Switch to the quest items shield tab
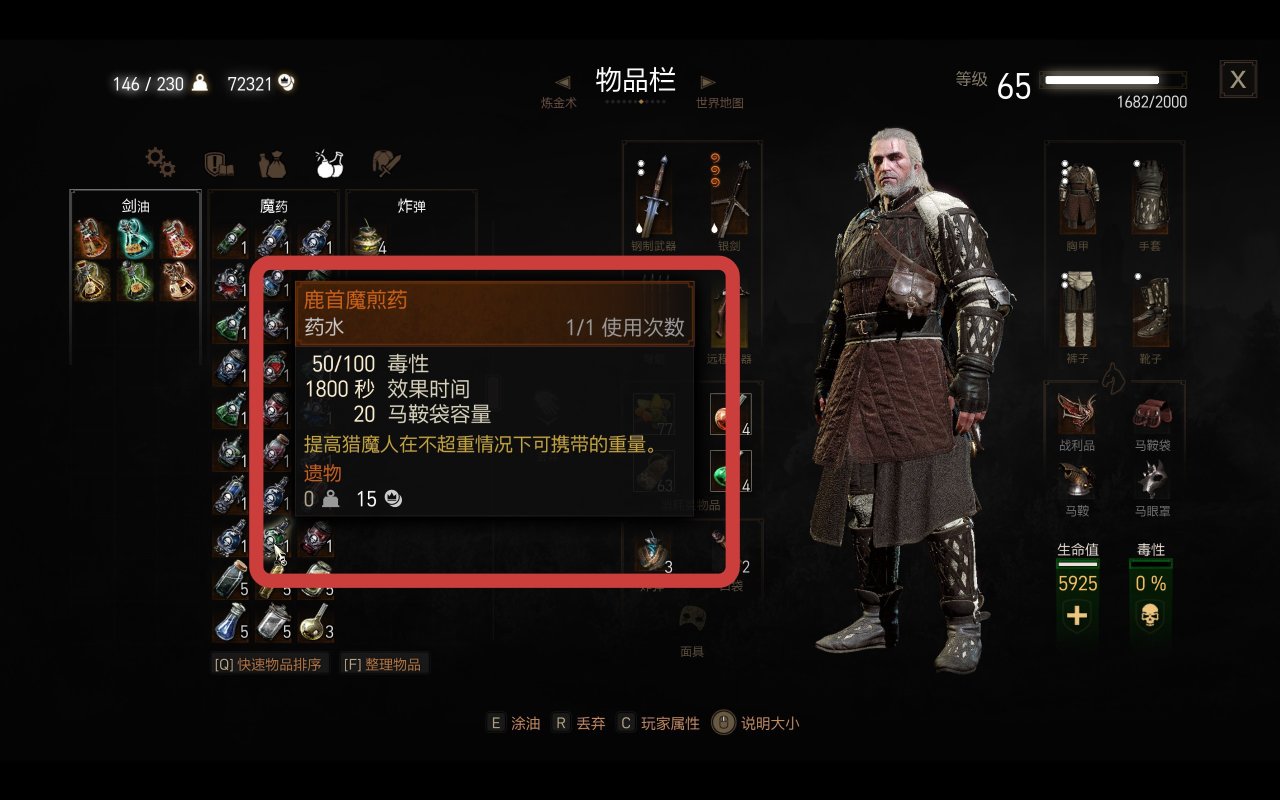 (217, 162)
